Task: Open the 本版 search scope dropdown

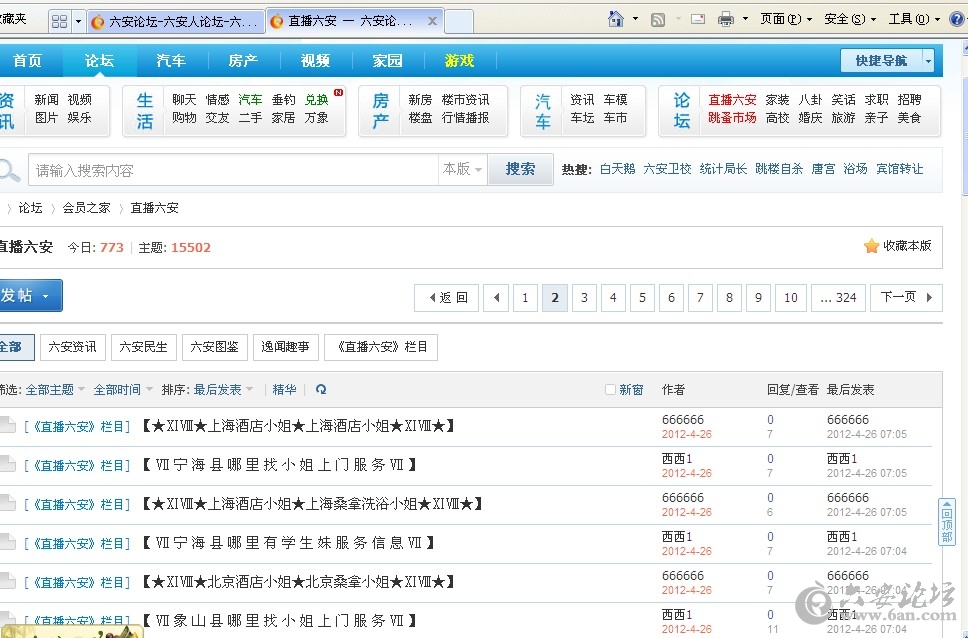Action: (462, 170)
